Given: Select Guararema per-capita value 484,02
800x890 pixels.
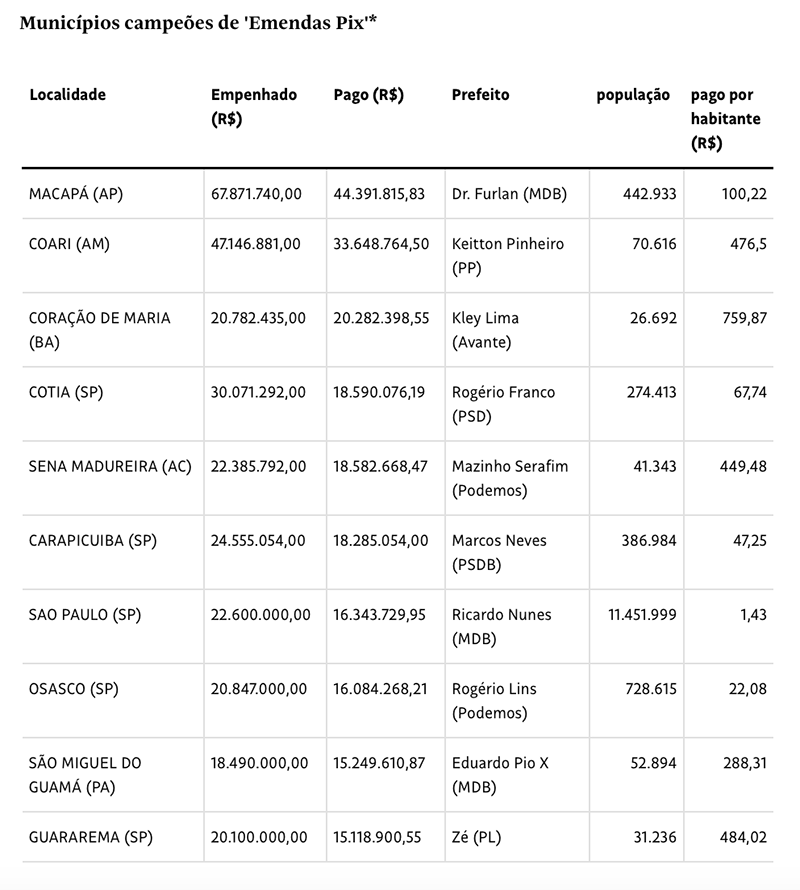Looking at the screenshot, I should tap(743, 837).
